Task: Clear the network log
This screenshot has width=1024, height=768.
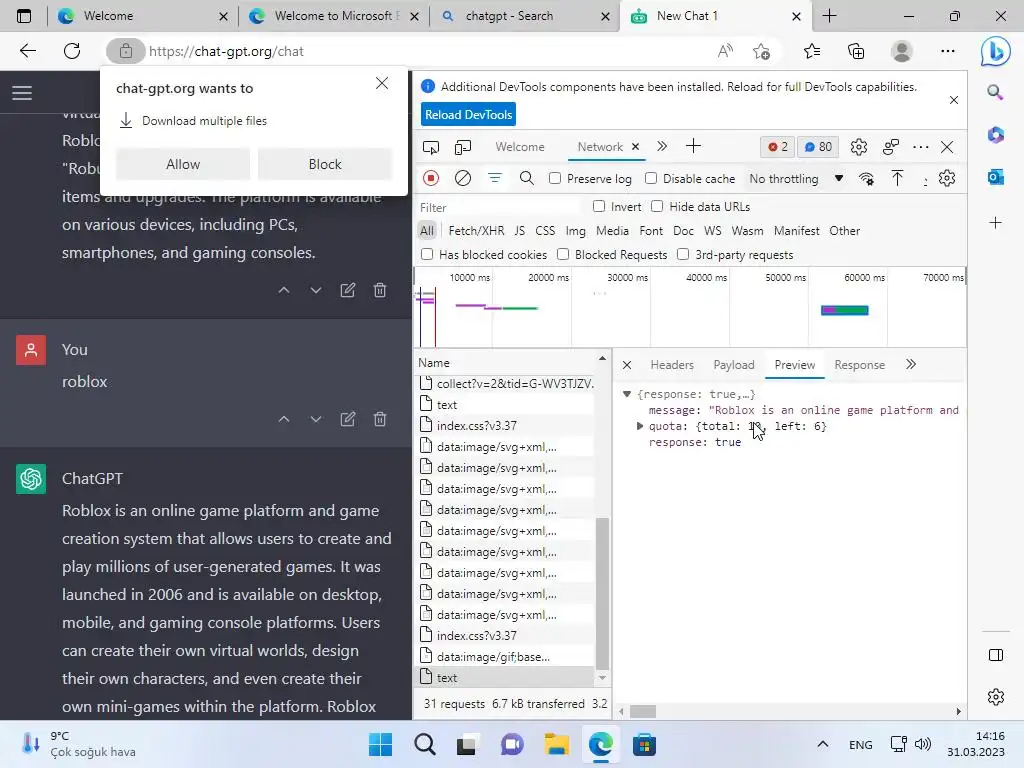Action: point(462,178)
